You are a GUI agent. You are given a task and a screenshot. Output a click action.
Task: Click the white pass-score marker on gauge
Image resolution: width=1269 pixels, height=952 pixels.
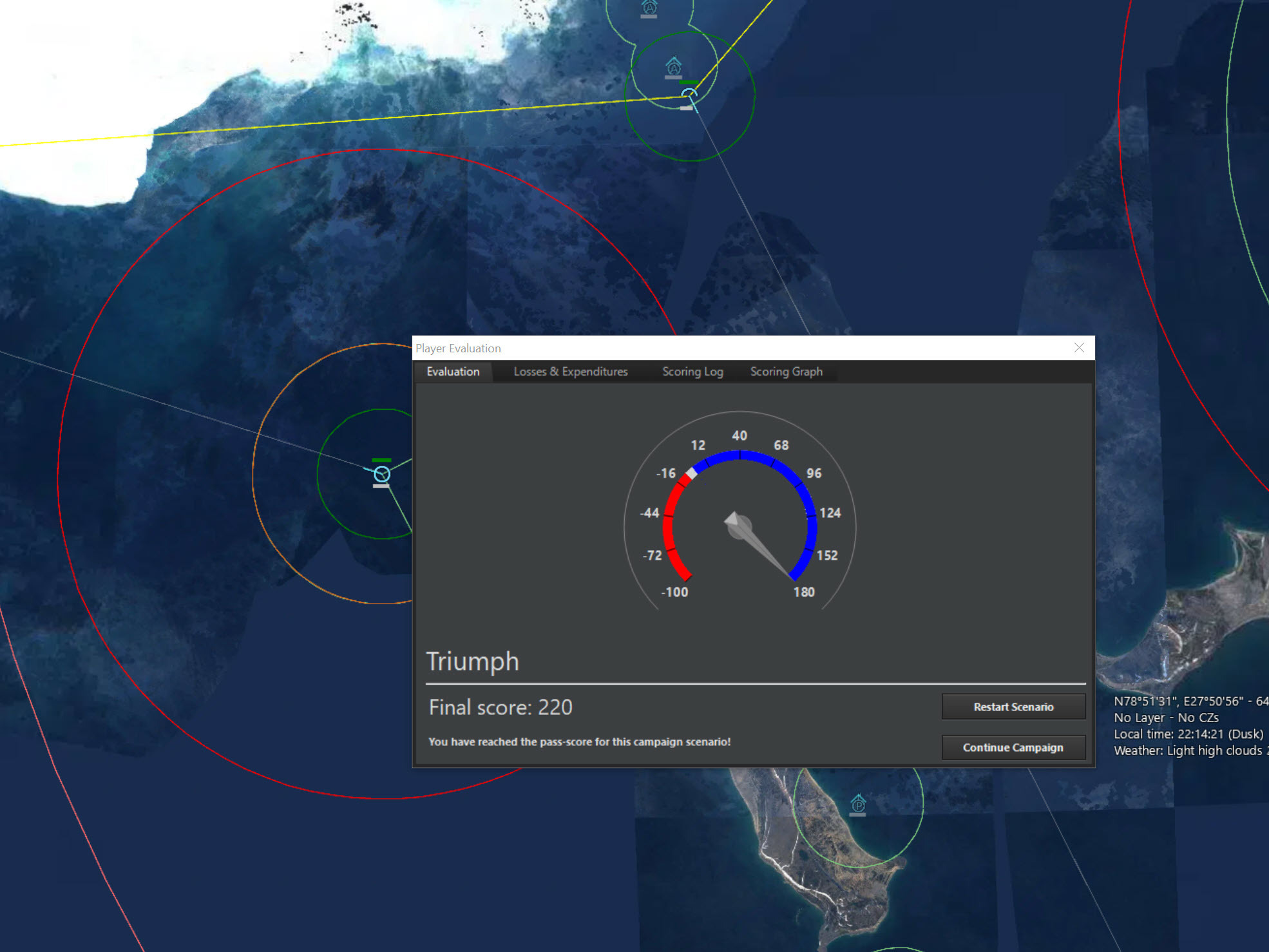pos(691,473)
